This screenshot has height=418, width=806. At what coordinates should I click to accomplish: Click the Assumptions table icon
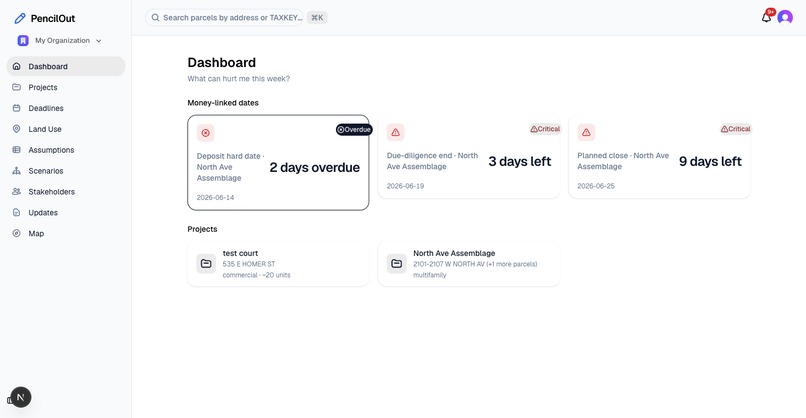16,150
